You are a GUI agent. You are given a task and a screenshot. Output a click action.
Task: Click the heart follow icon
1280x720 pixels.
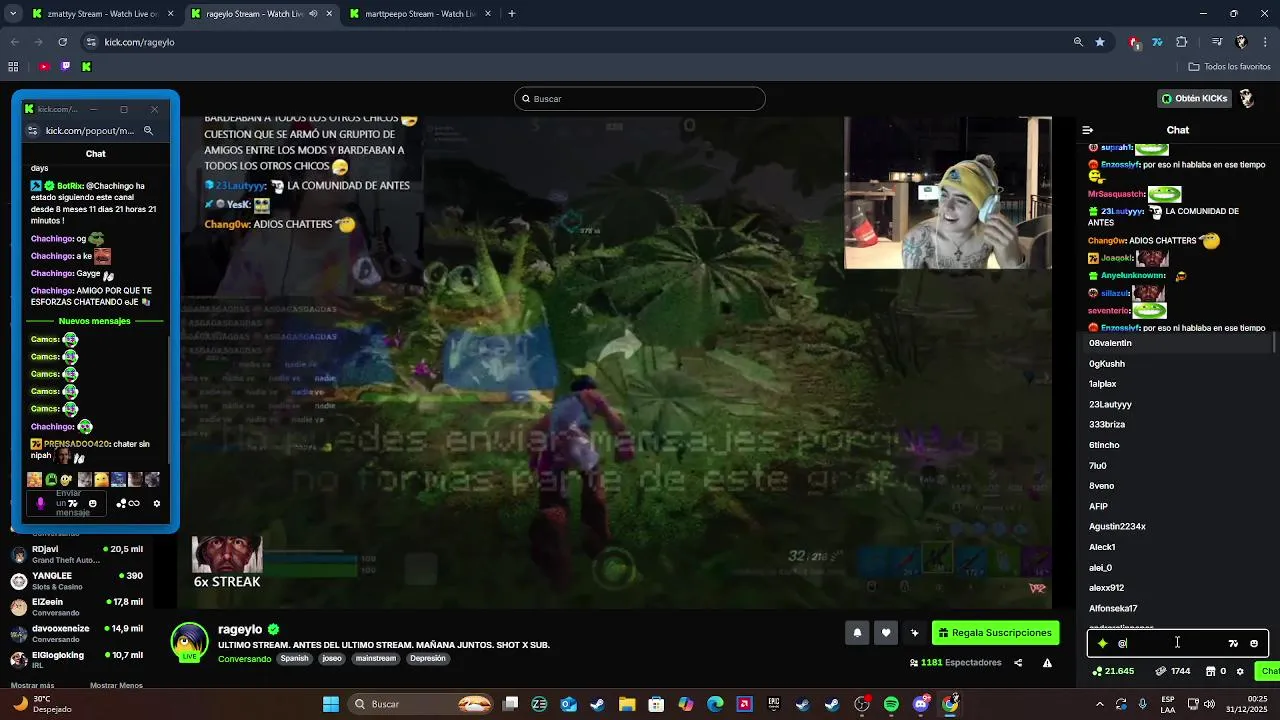tap(885, 632)
